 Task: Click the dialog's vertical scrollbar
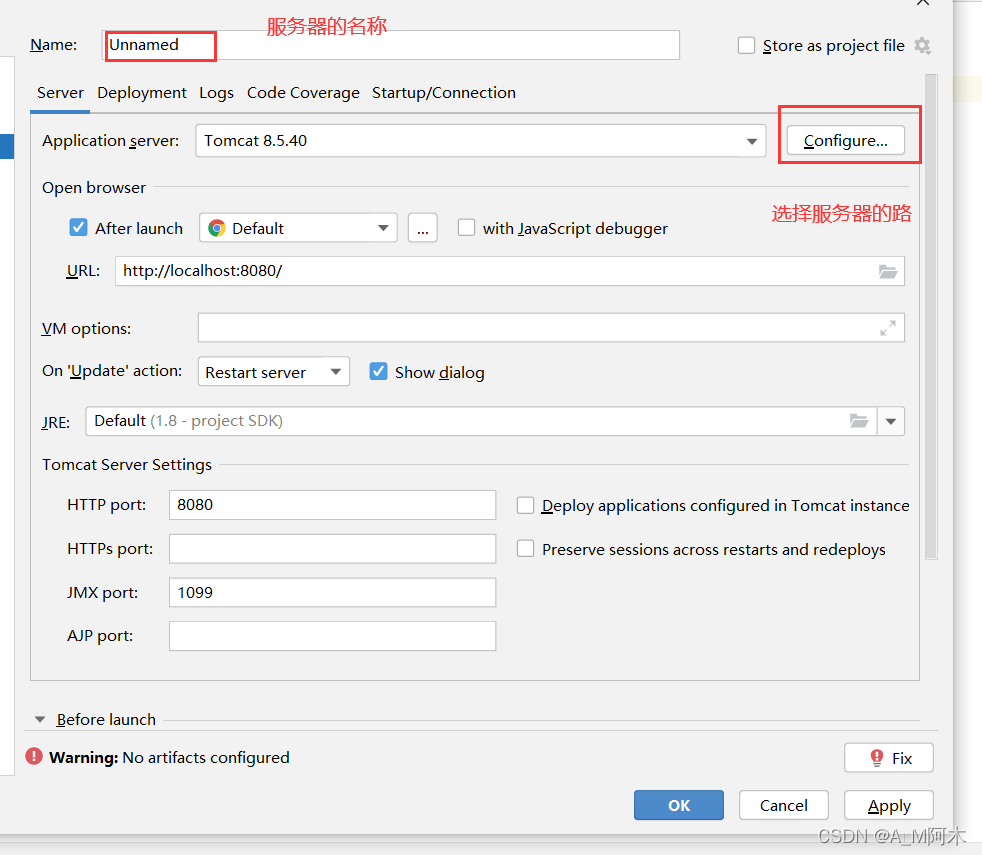click(931, 316)
